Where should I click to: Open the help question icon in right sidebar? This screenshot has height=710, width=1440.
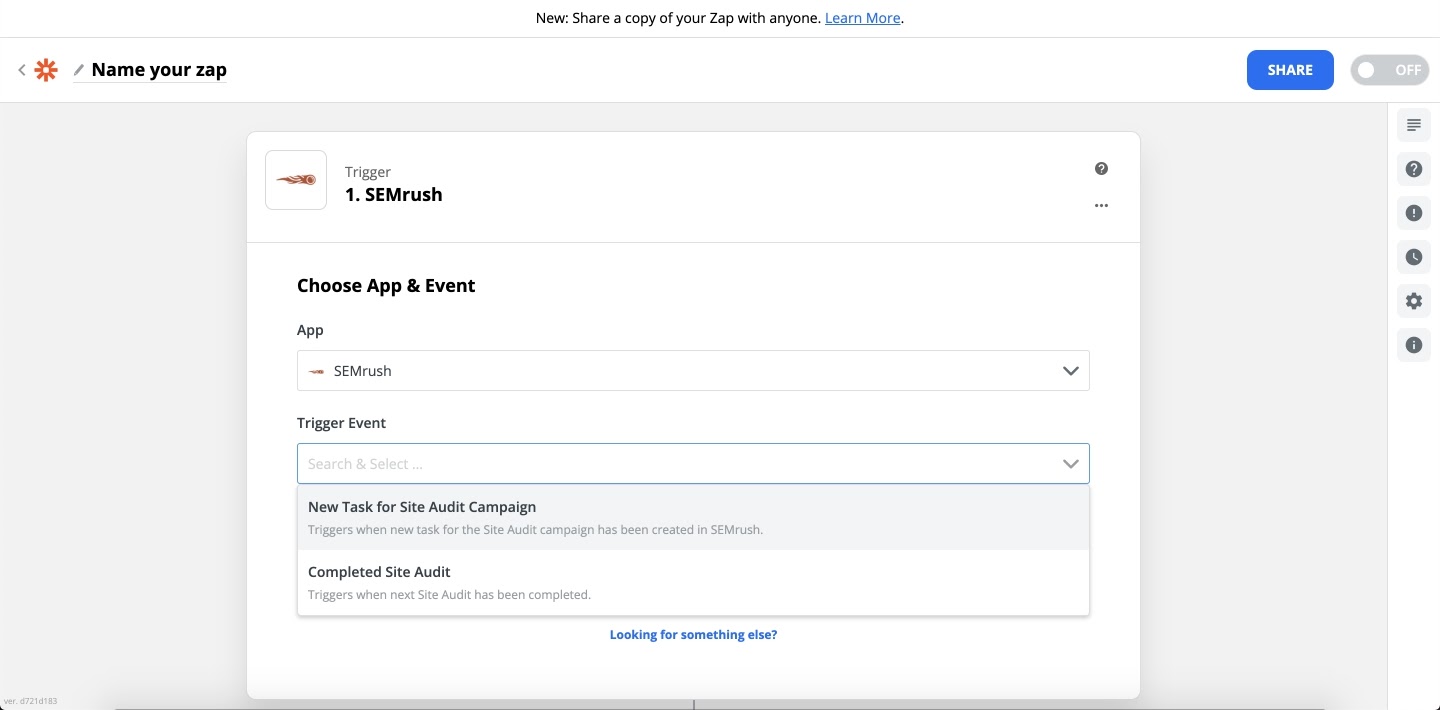[1413, 169]
